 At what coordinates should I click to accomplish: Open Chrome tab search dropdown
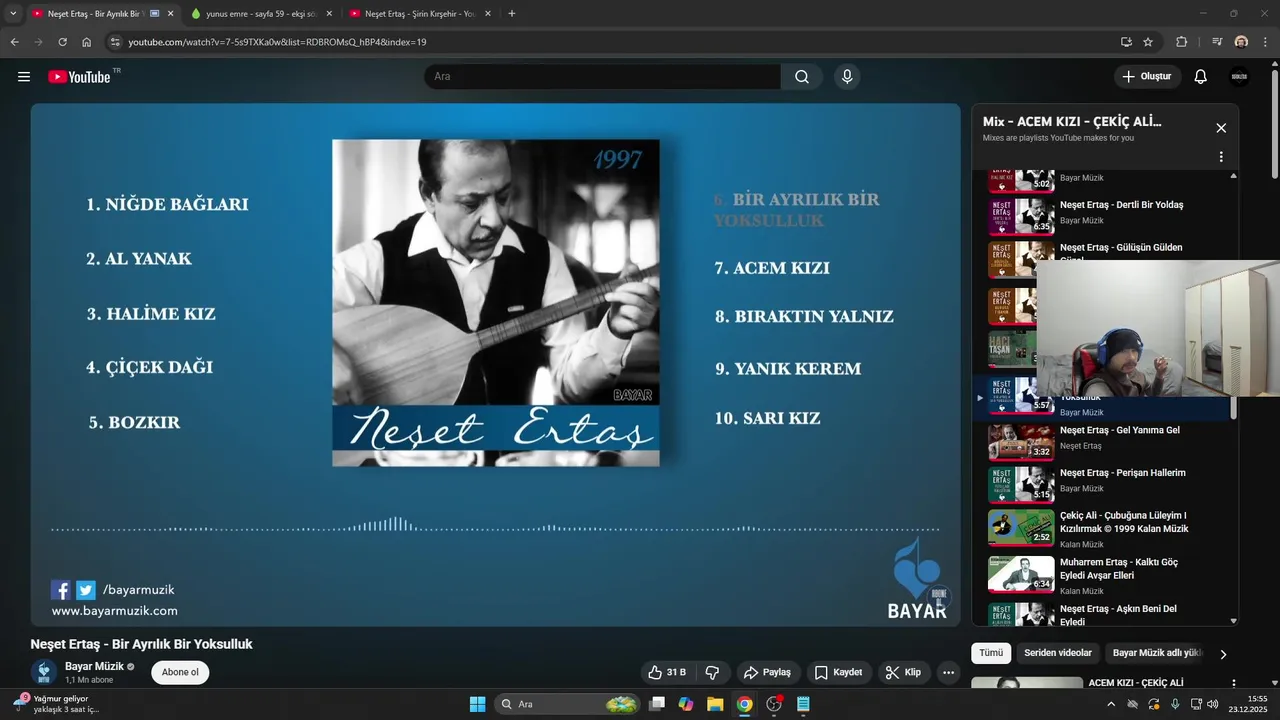(13, 14)
